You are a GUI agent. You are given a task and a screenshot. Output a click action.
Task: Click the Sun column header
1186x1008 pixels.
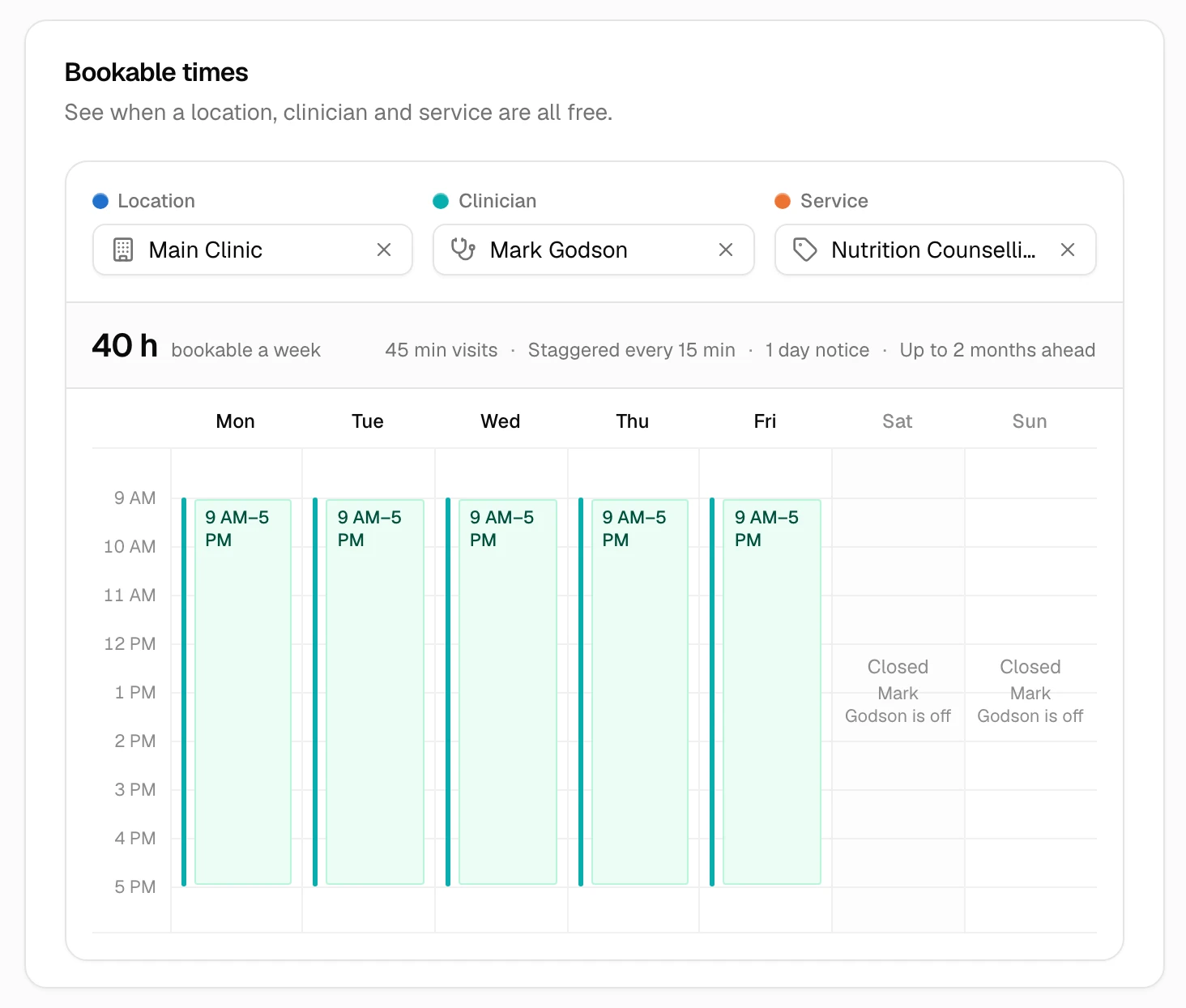click(1030, 421)
